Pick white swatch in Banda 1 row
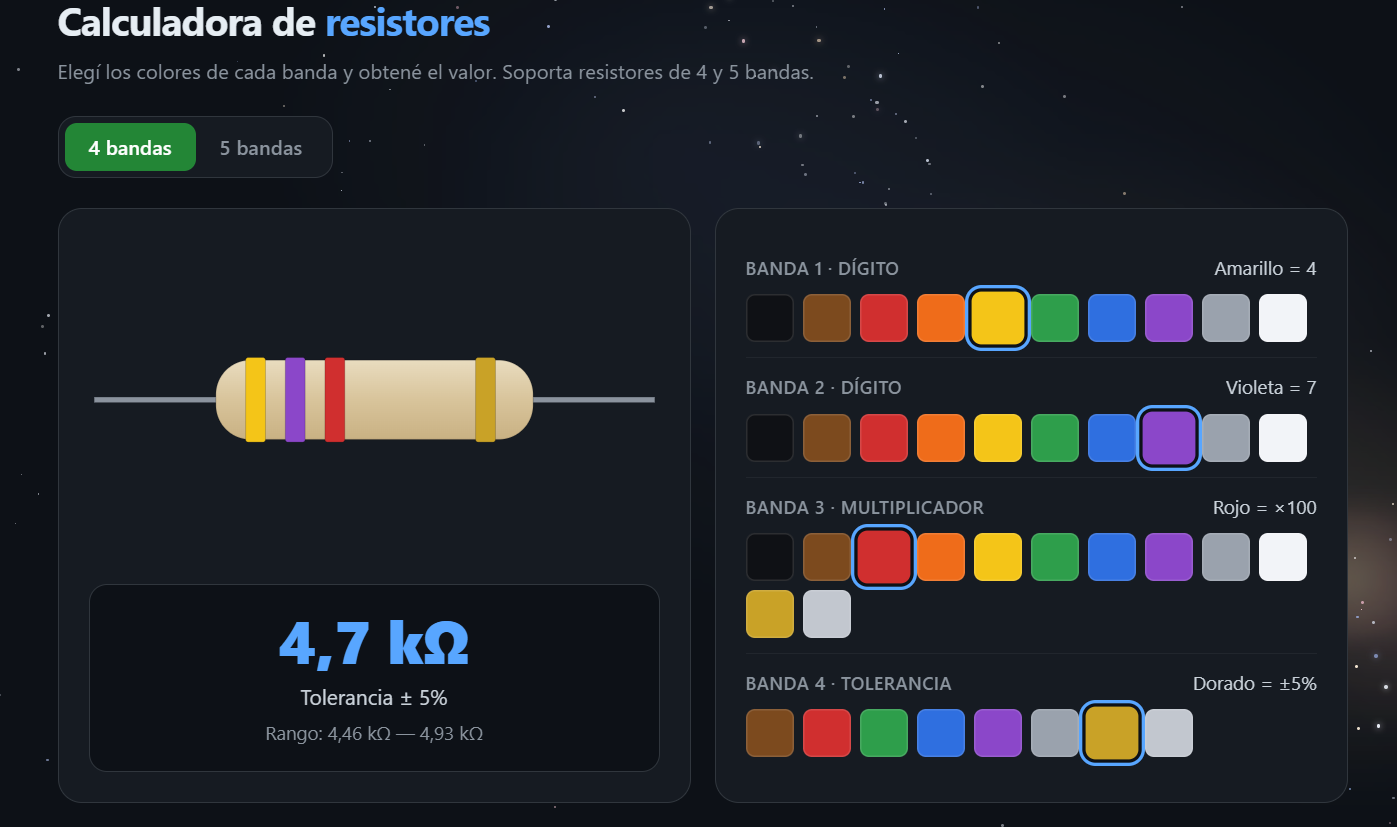Viewport: 1397px width, 827px height. [1283, 318]
